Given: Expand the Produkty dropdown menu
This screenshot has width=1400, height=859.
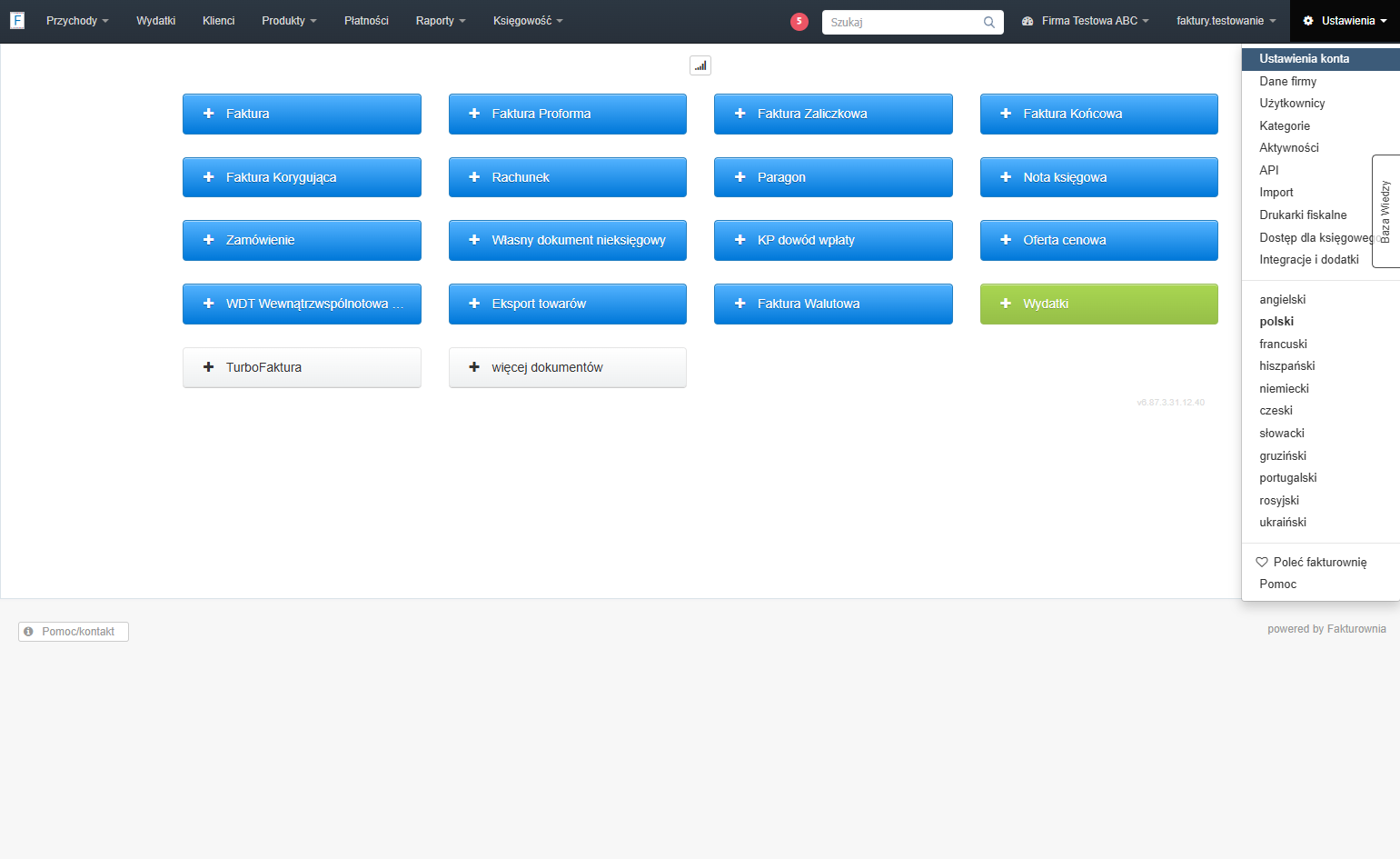Looking at the screenshot, I should coord(289,21).
